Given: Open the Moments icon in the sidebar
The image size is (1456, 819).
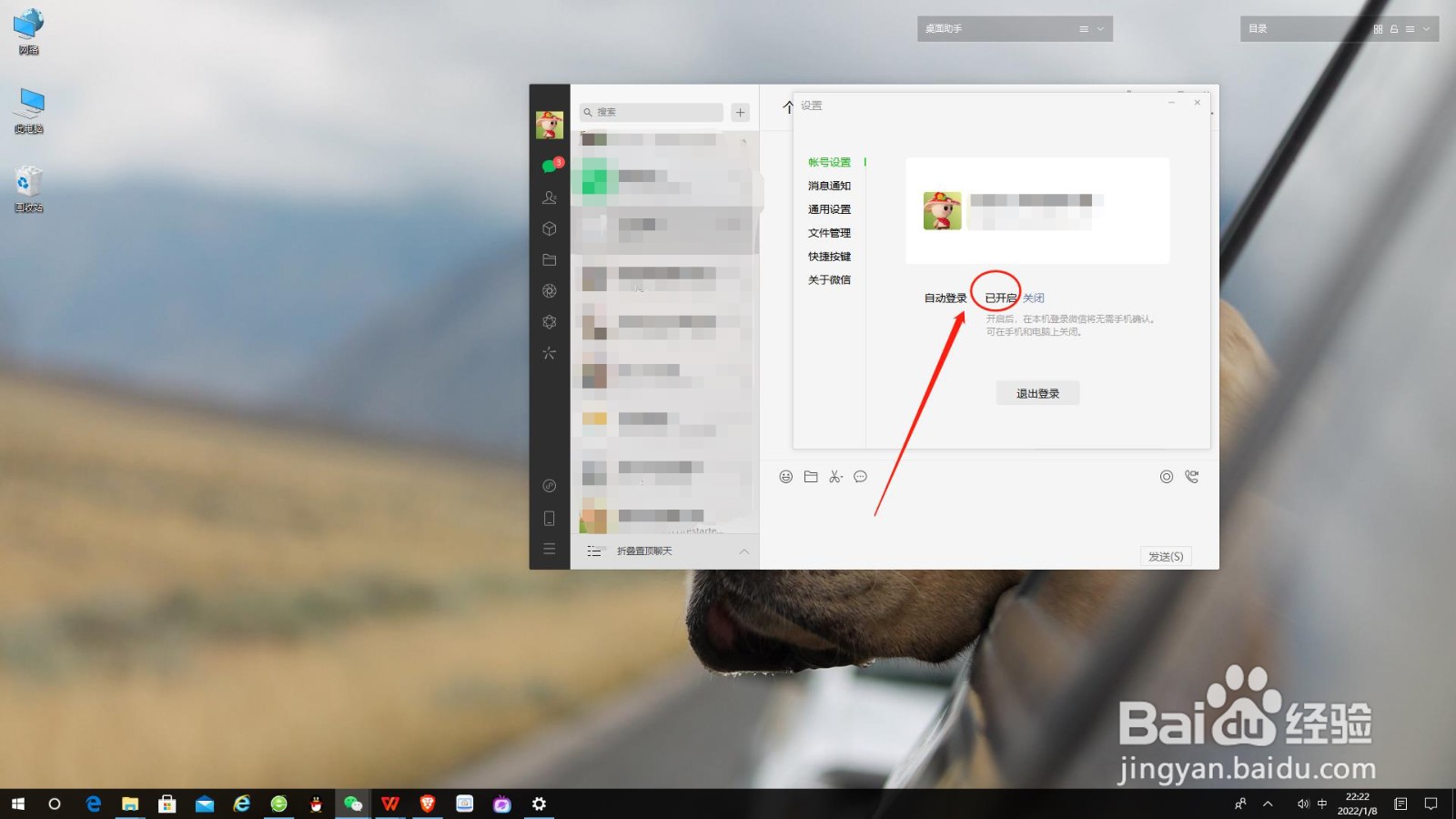Looking at the screenshot, I should (549, 291).
